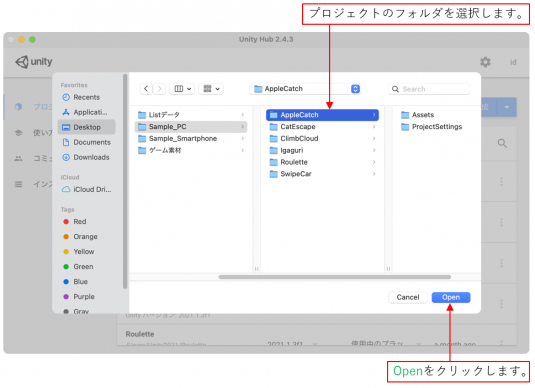Open Community tab in Unity Hub sidebar

(32, 159)
